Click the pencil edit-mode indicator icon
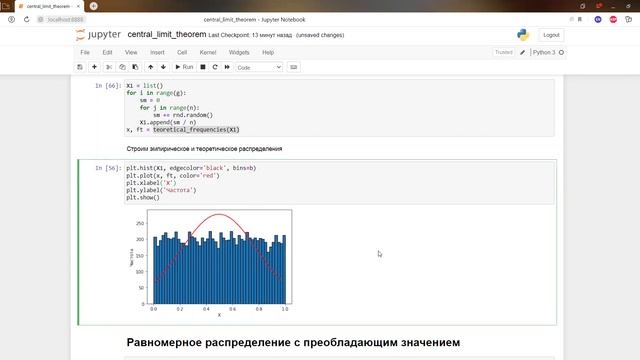 [x=522, y=52]
